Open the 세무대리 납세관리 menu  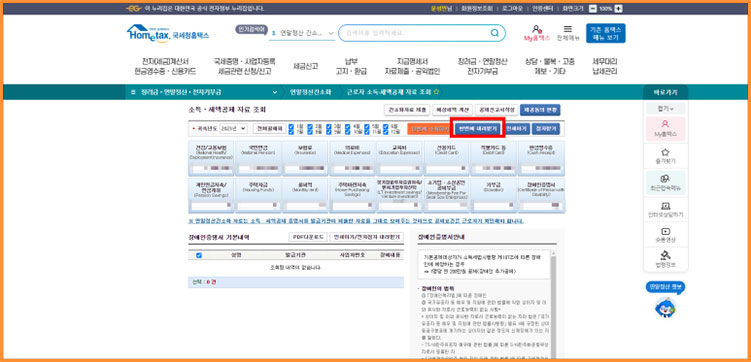pos(604,67)
